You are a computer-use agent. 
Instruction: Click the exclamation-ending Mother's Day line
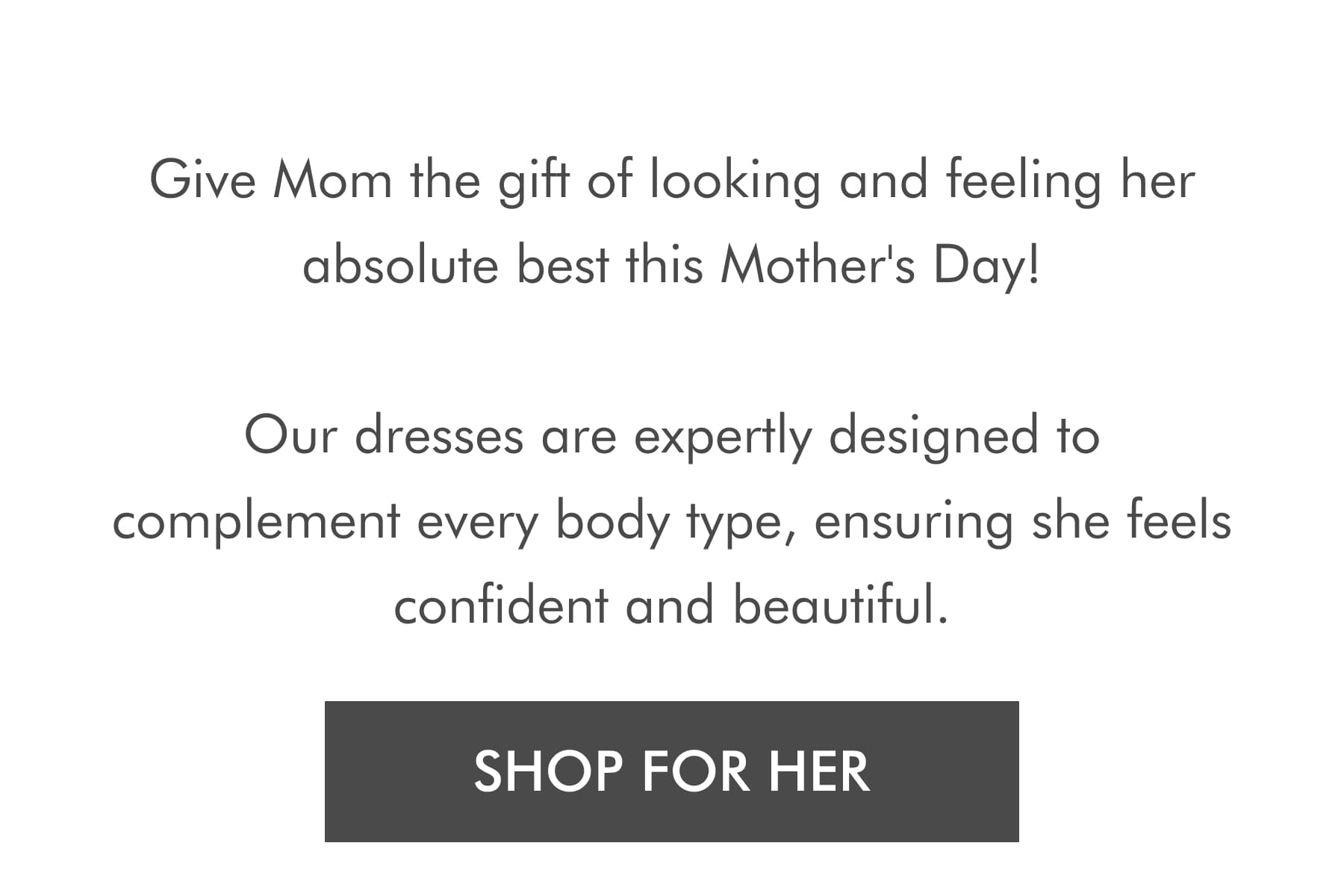click(672, 263)
